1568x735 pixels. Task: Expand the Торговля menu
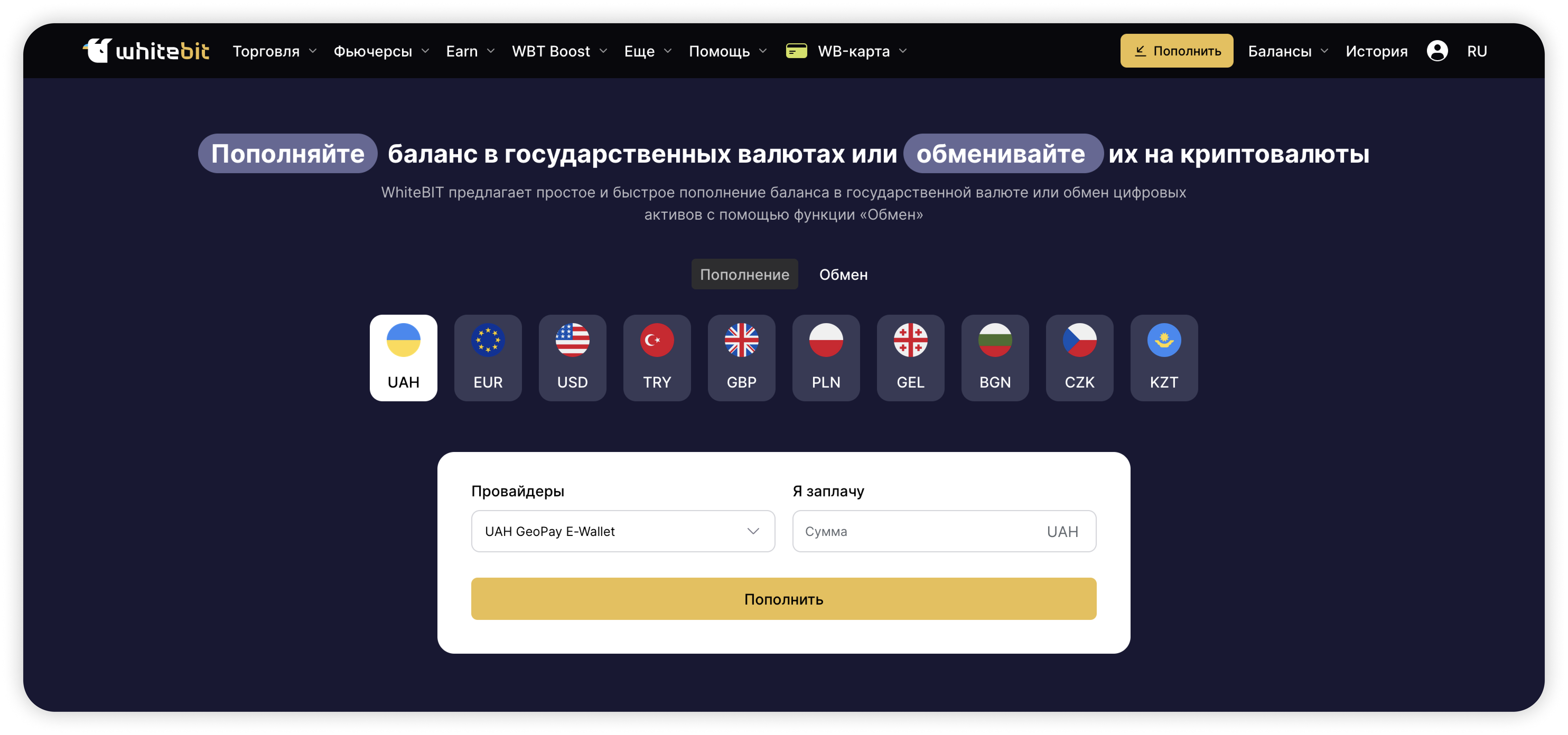pos(274,51)
